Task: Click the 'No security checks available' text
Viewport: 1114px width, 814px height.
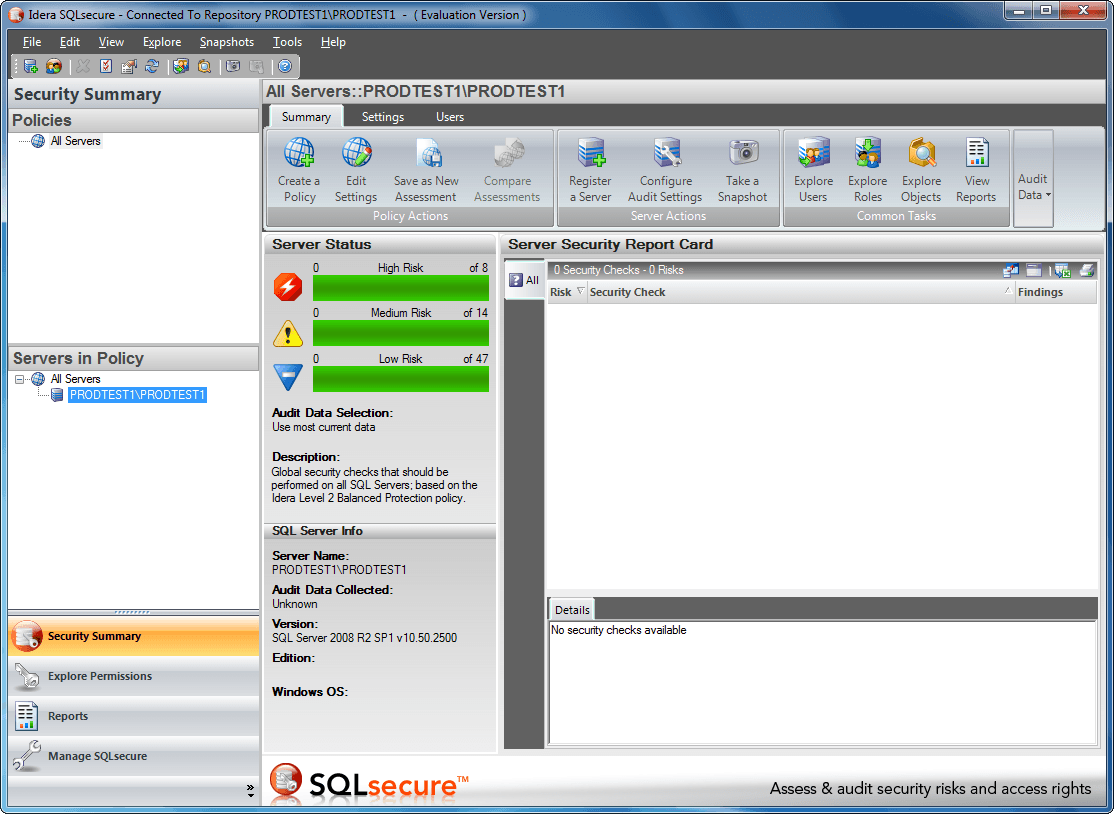Action: (619, 630)
